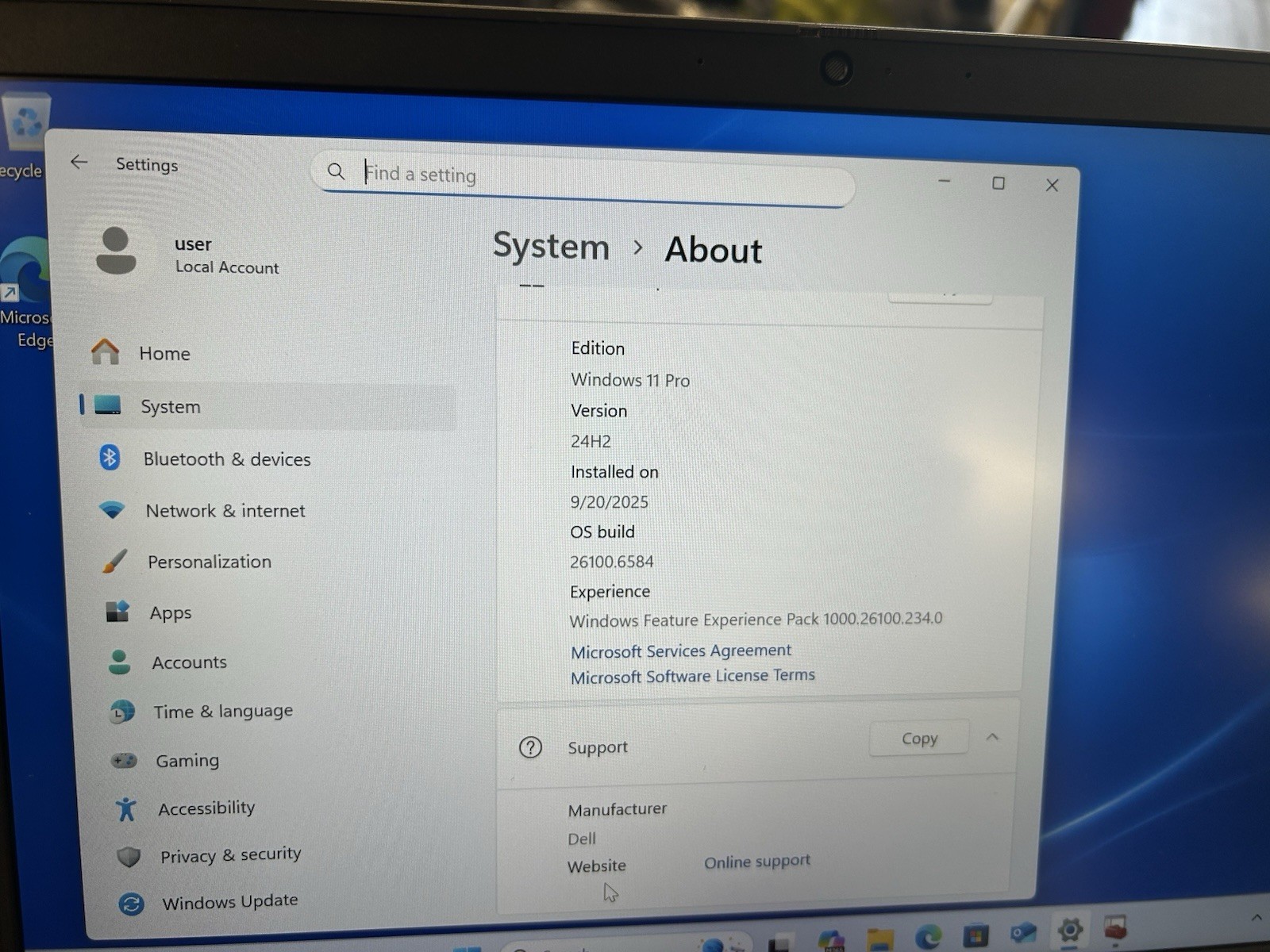The image size is (1270, 952).
Task: Click the 'Version' label
Action: (598, 411)
